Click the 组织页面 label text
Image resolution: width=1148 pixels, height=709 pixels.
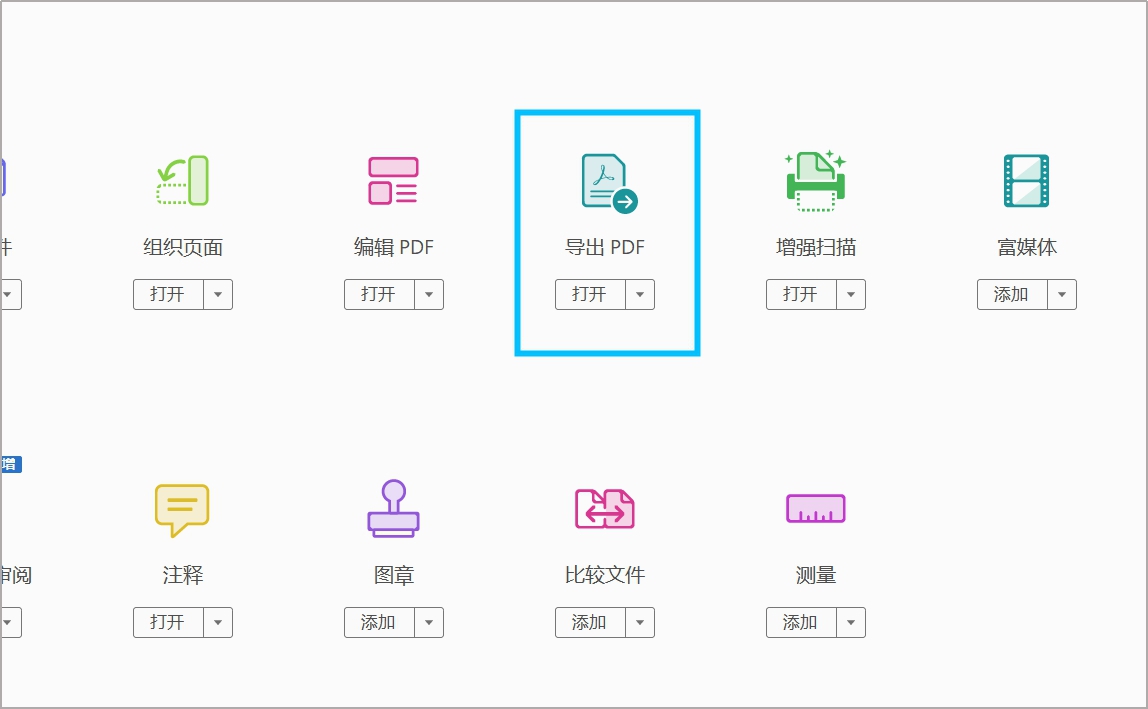pos(183,248)
